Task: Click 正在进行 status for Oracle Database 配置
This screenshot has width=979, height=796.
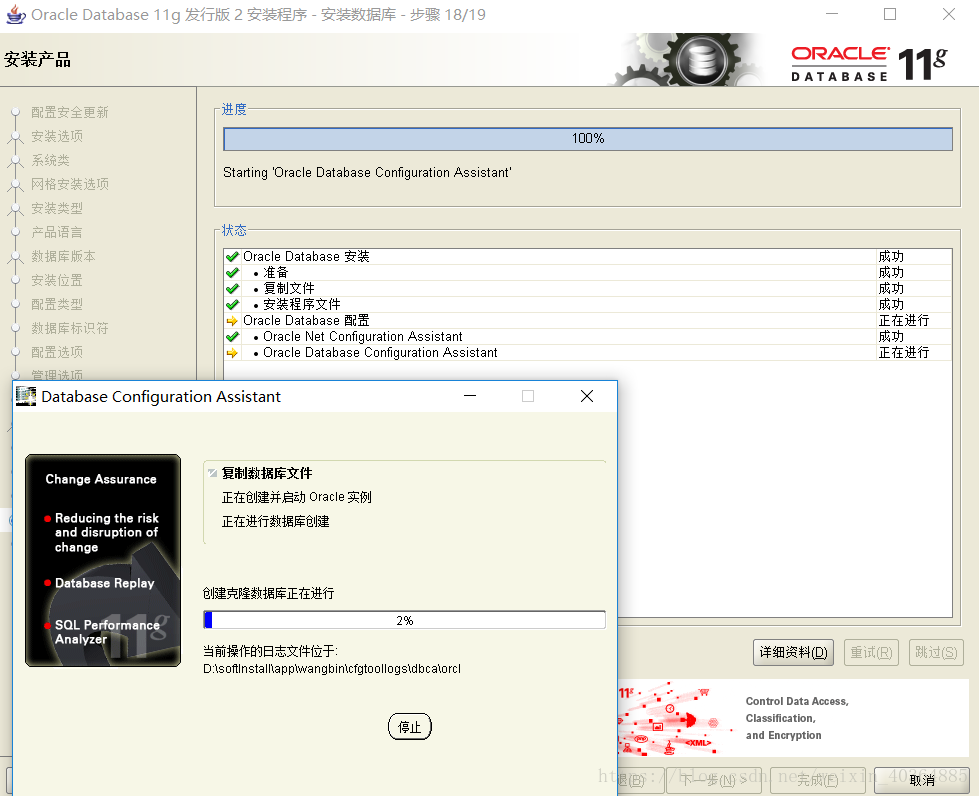Action: click(903, 321)
